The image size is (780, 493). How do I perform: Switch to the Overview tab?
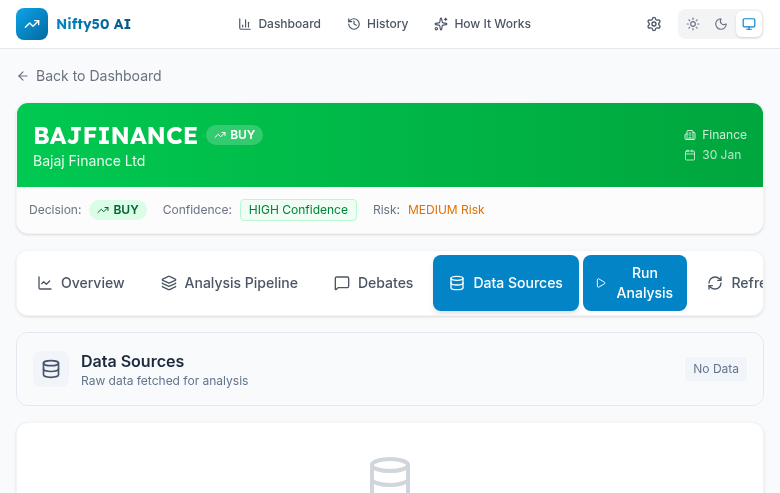[81, 283]
